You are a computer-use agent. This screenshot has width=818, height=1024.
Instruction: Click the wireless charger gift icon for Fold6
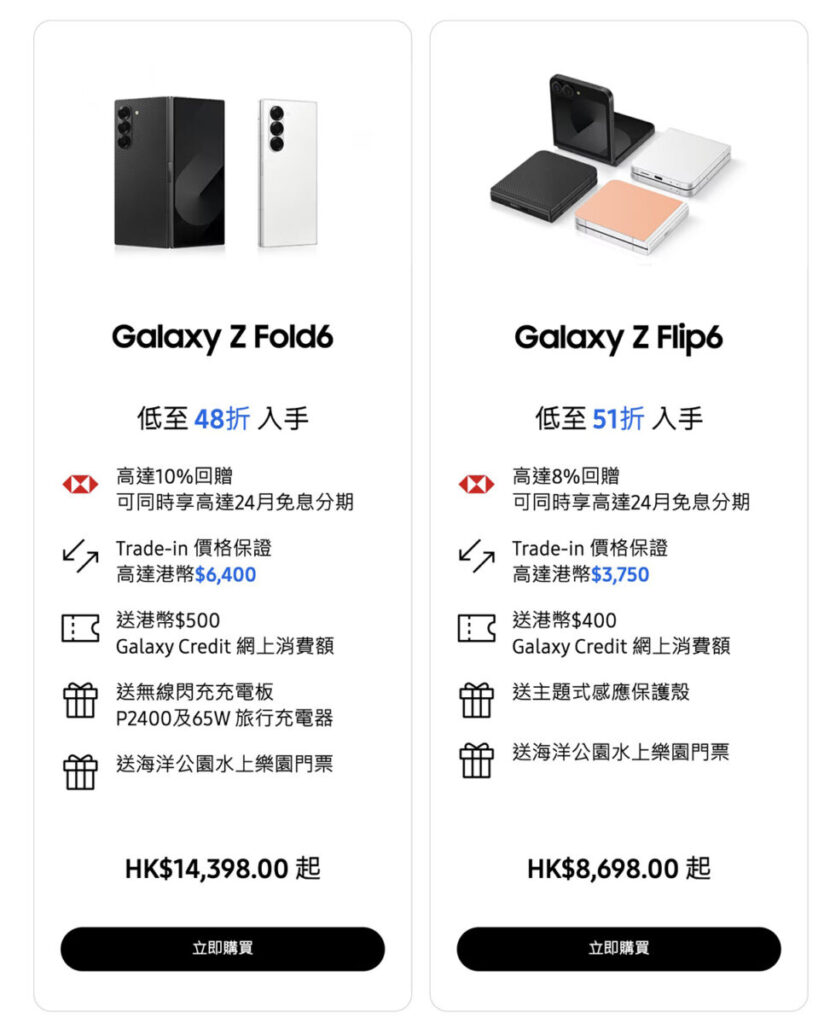point(80,700)
